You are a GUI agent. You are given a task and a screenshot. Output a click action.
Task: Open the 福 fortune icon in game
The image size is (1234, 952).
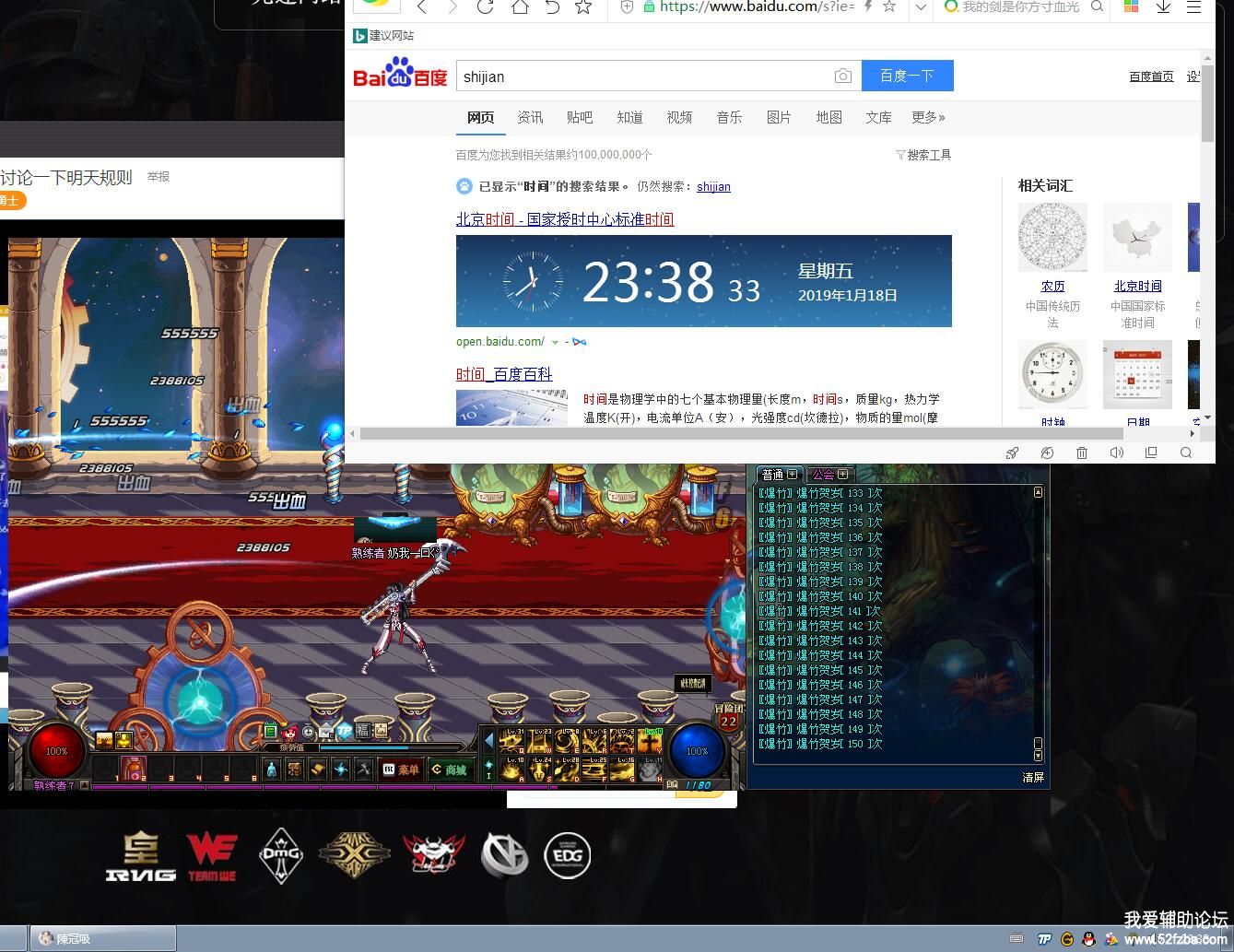362,731
